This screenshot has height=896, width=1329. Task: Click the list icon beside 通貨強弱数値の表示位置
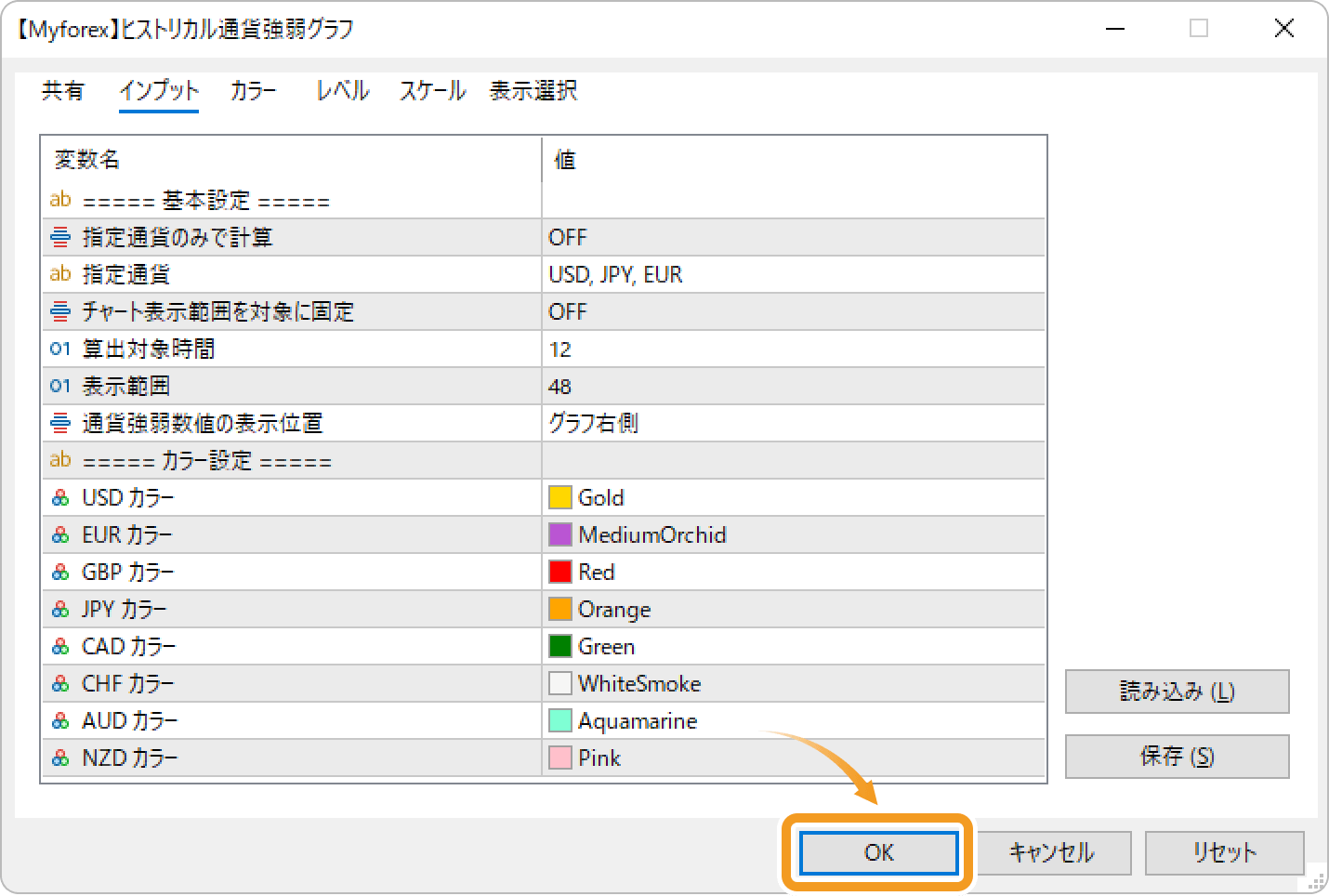click(x=59, y=423)
